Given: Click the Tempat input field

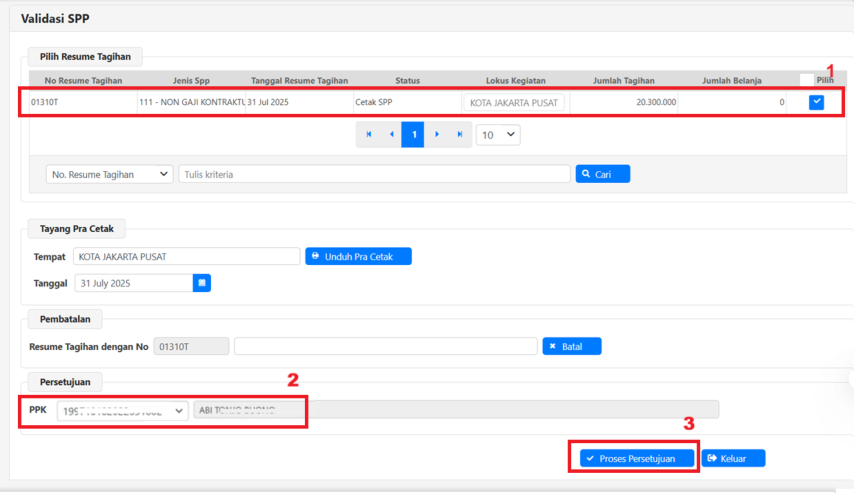Looking at the screenshot, I should pyautogui.click(x=186, y=257).
